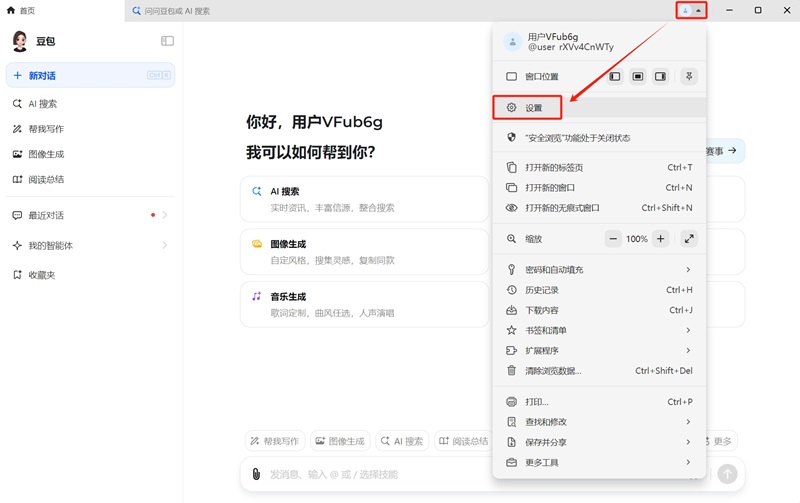Select the 图像生成 card in main area
This screenshot has height=503, width=800.
(364, 252)
